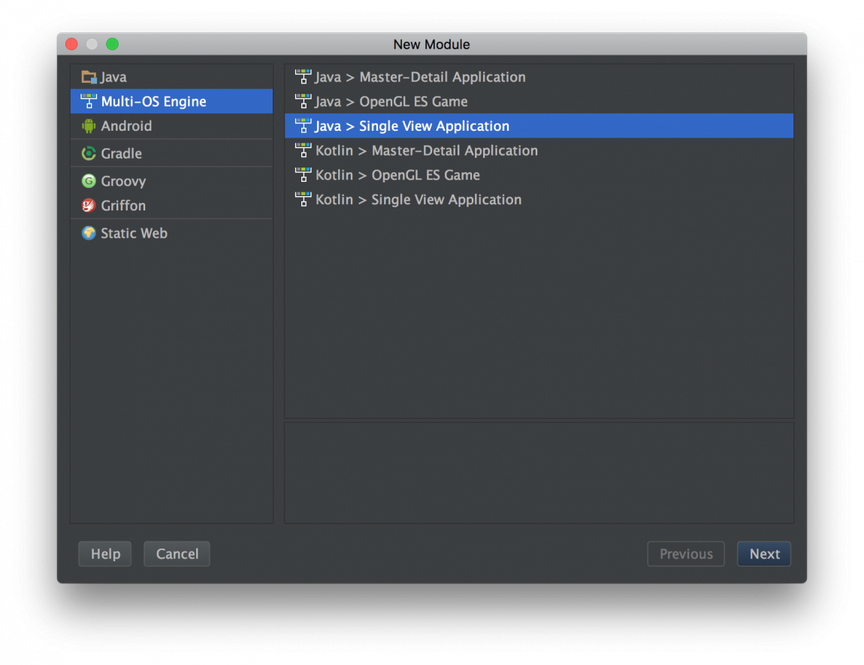Select the Java folder icon in sidebar
Image resolution: width=864 pixels, height=665 pixels.
(x=89, y=77)
